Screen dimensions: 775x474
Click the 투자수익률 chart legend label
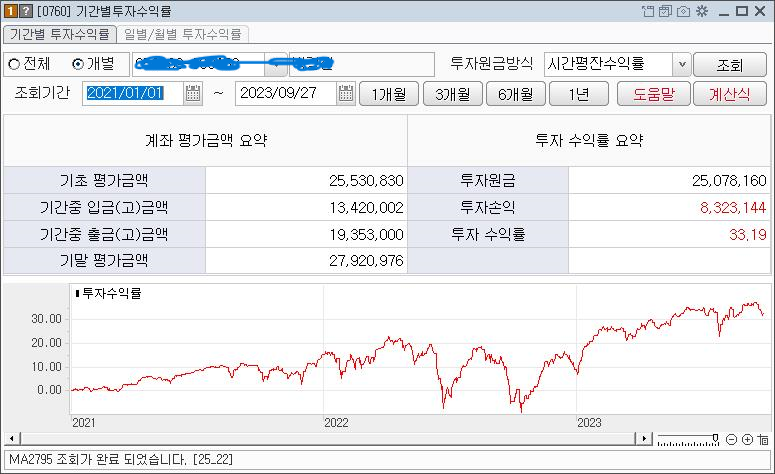pyautogui.click(x=112, y=294)
